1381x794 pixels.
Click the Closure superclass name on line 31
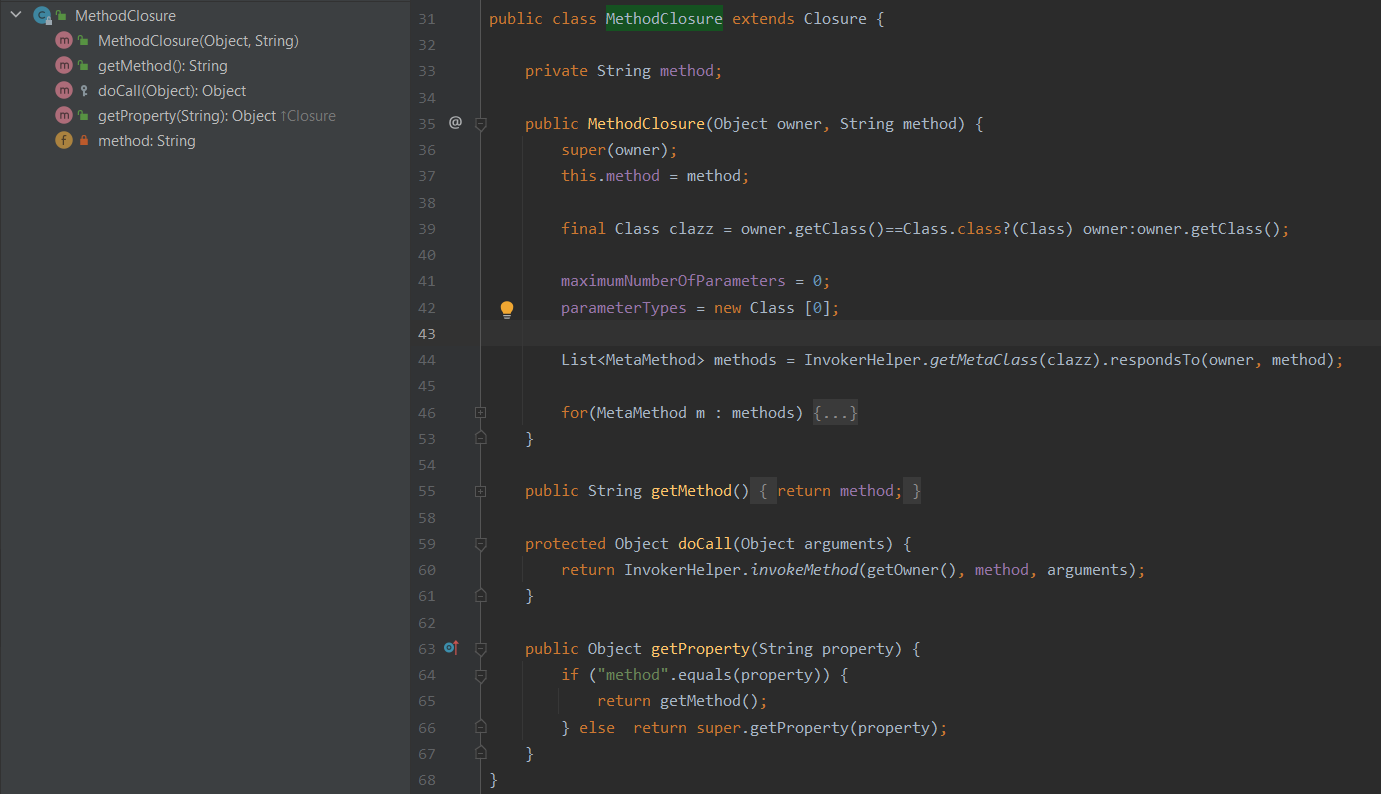coord(835,19)
